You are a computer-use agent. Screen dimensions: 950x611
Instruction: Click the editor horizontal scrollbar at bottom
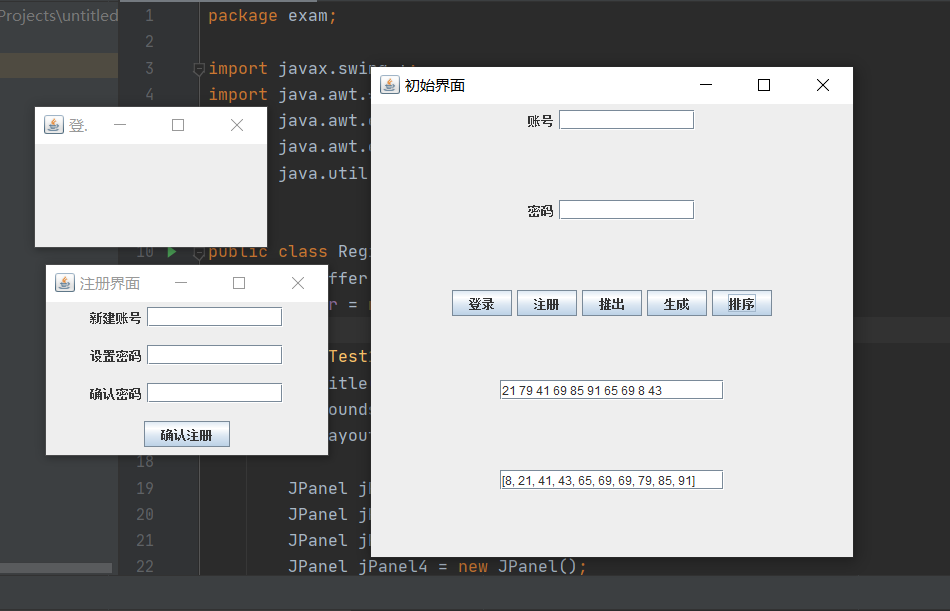point(57,567)
